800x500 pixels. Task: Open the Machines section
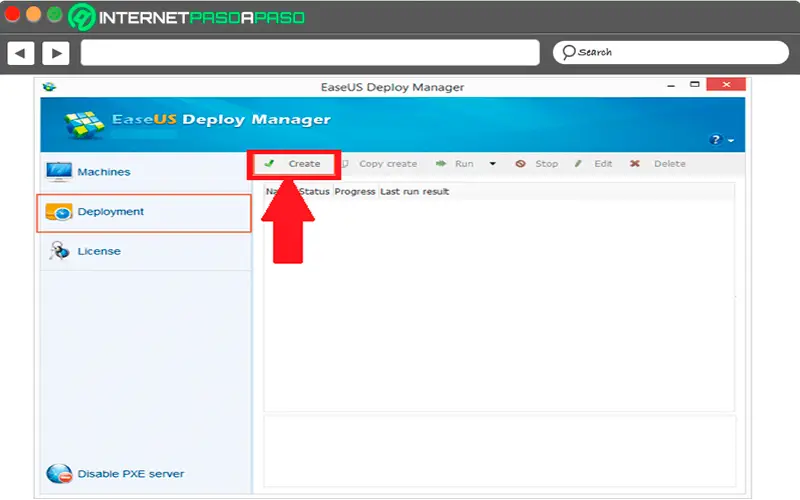click(x=146, y=172)
